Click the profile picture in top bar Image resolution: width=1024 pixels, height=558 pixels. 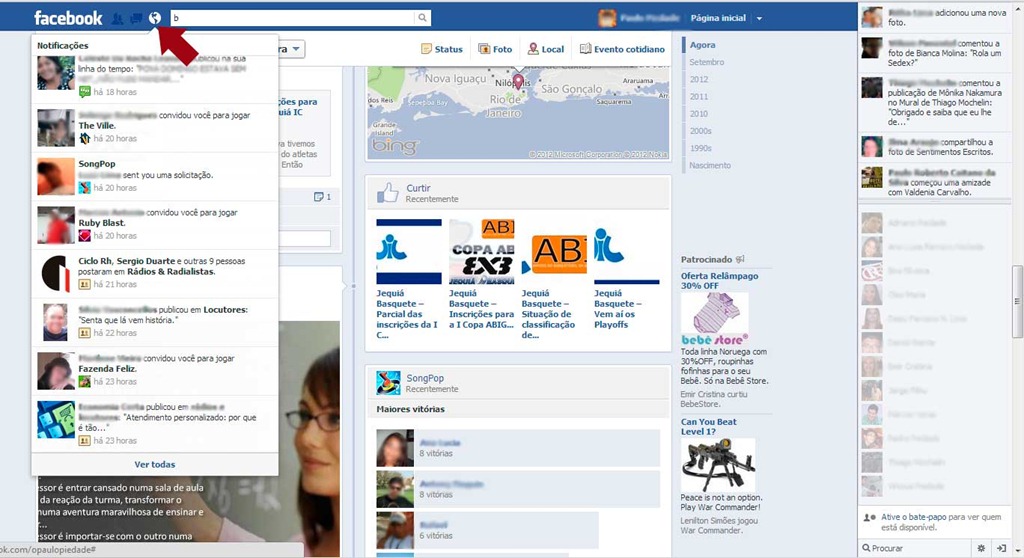(607, 18)
